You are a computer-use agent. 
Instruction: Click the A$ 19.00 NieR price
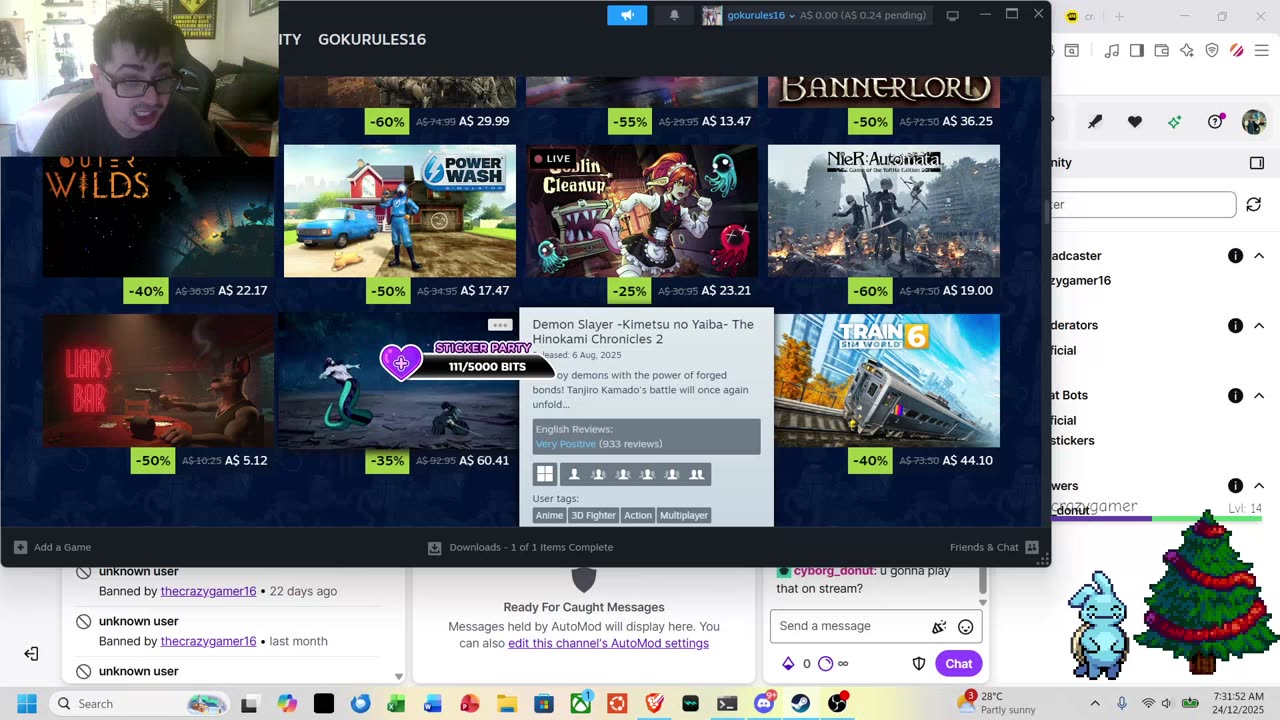click(967, 290)
